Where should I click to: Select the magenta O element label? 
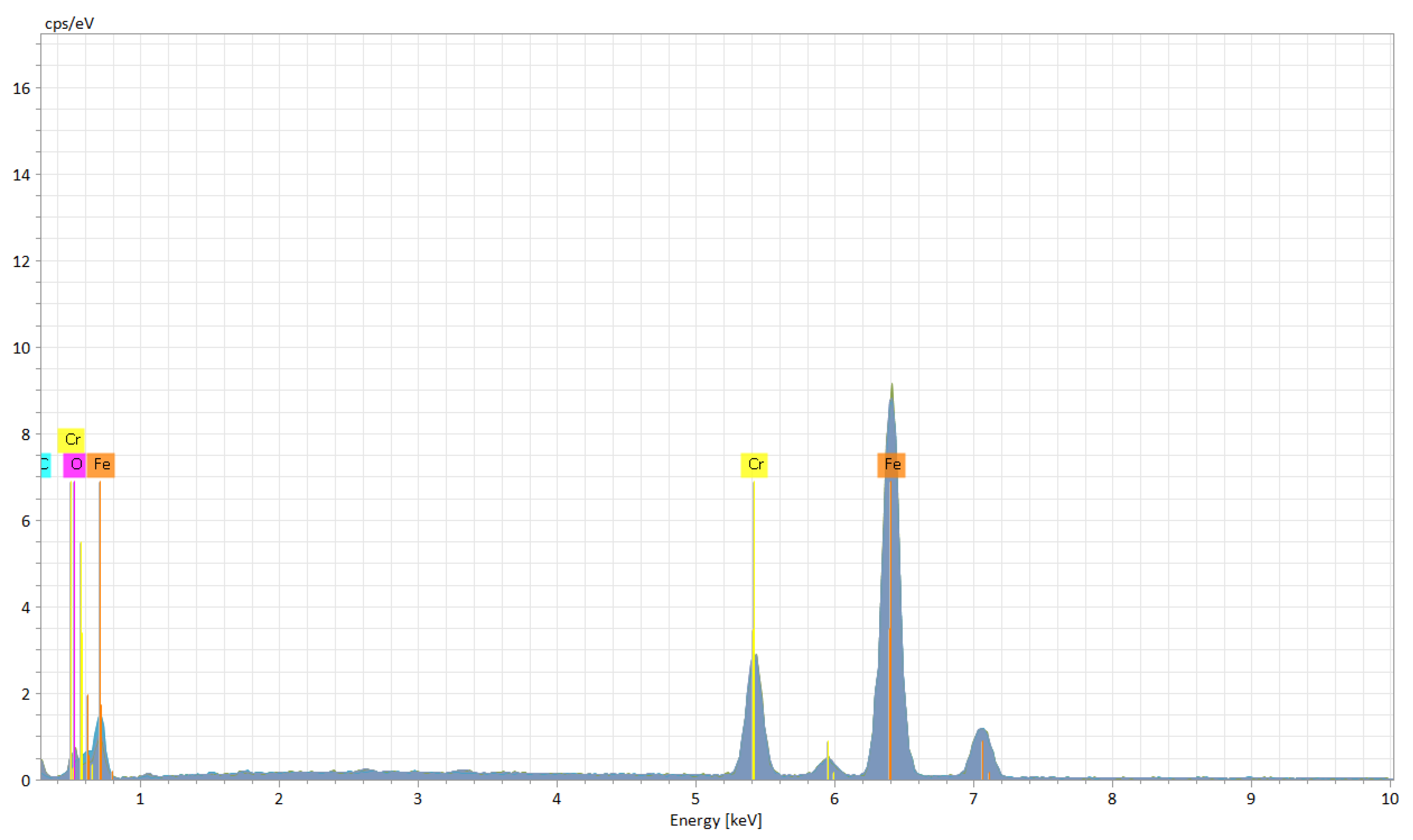point(75,465)
